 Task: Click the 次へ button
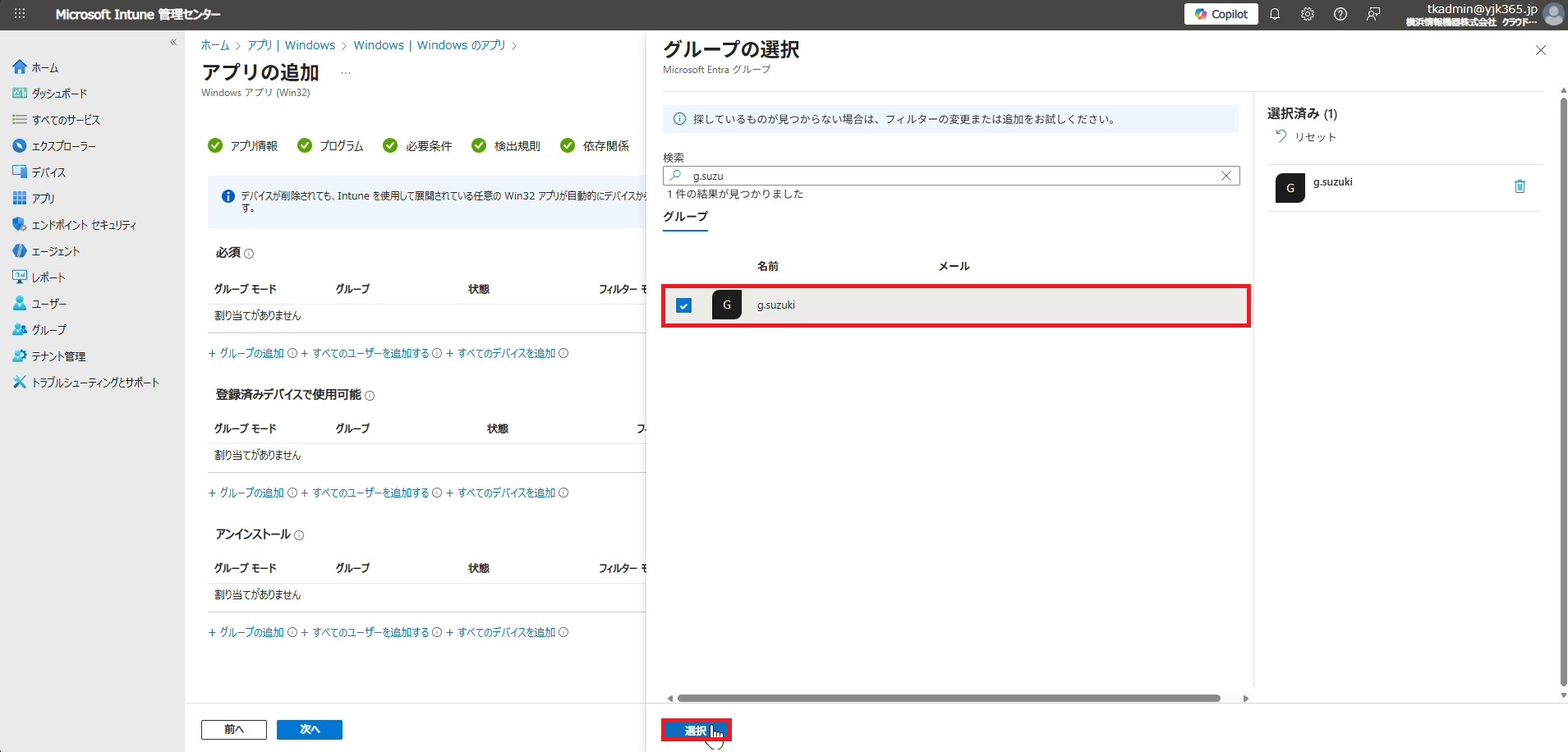[309, 729]
